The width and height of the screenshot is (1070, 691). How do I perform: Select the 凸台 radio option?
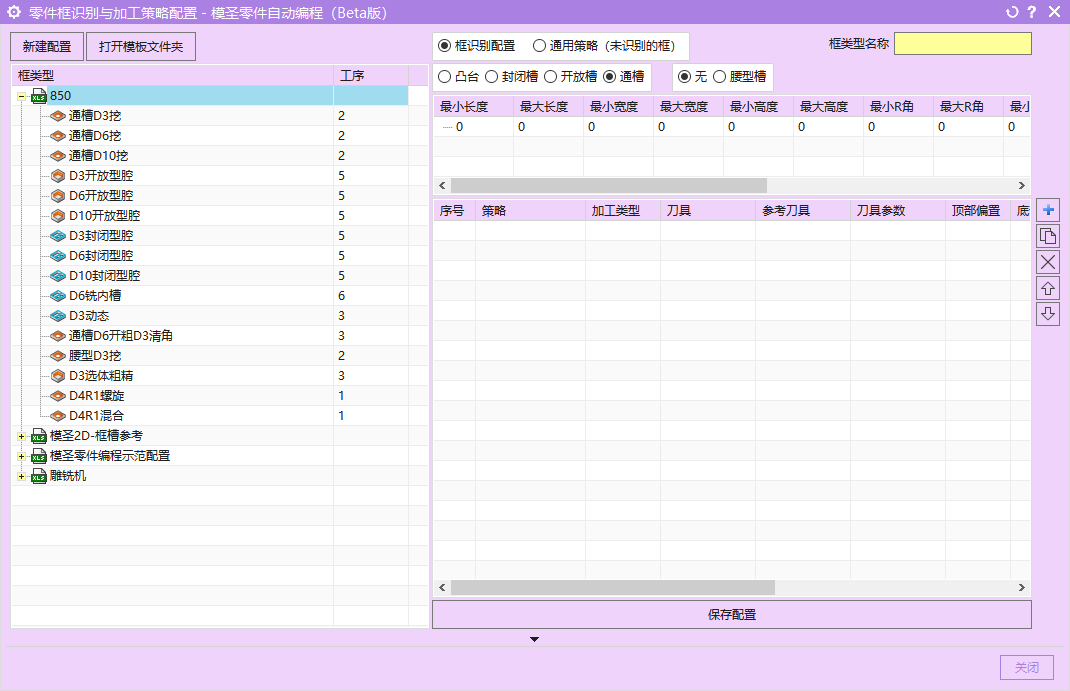coord(444,76)
